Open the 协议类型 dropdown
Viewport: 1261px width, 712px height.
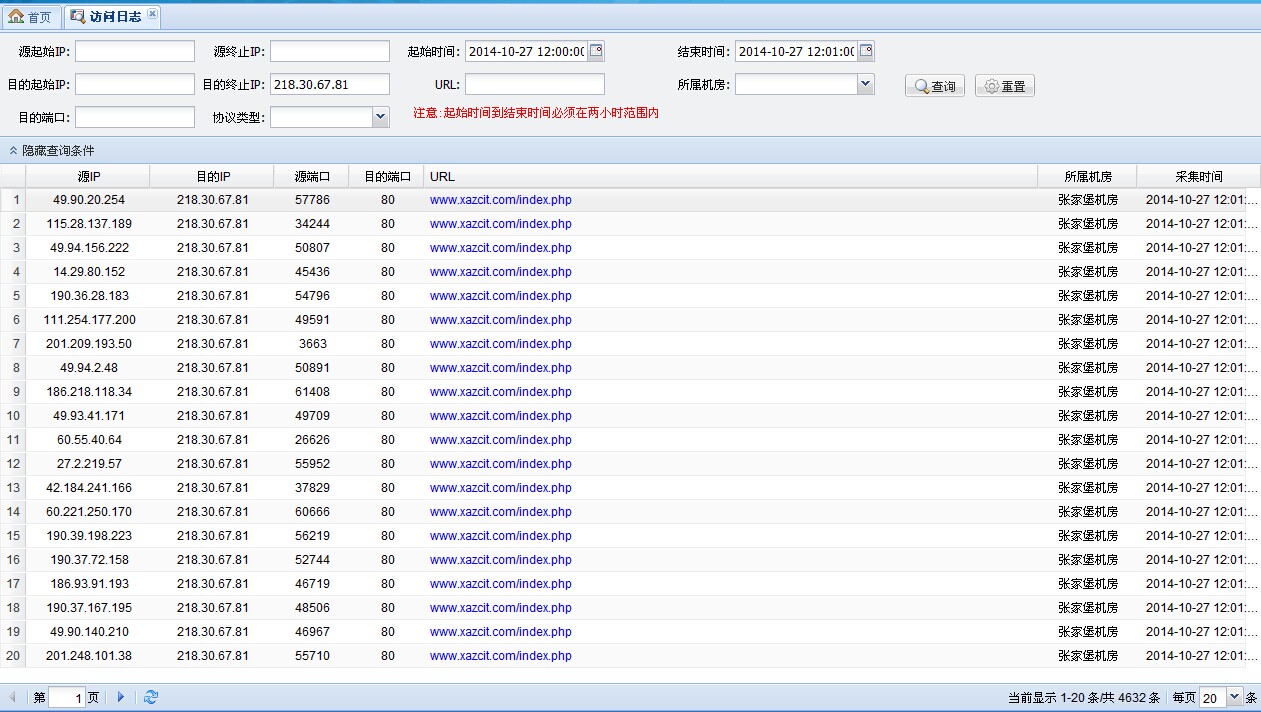[x=380, y=117]
